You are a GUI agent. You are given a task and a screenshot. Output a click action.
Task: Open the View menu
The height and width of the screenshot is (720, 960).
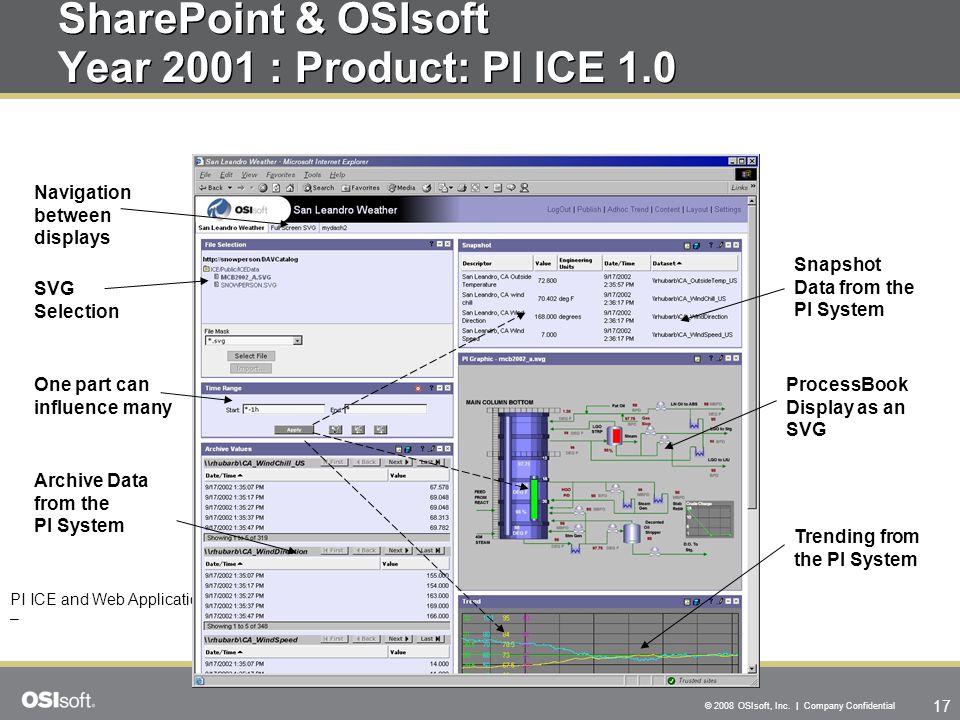pyautogui.click(x=249, y=174)
